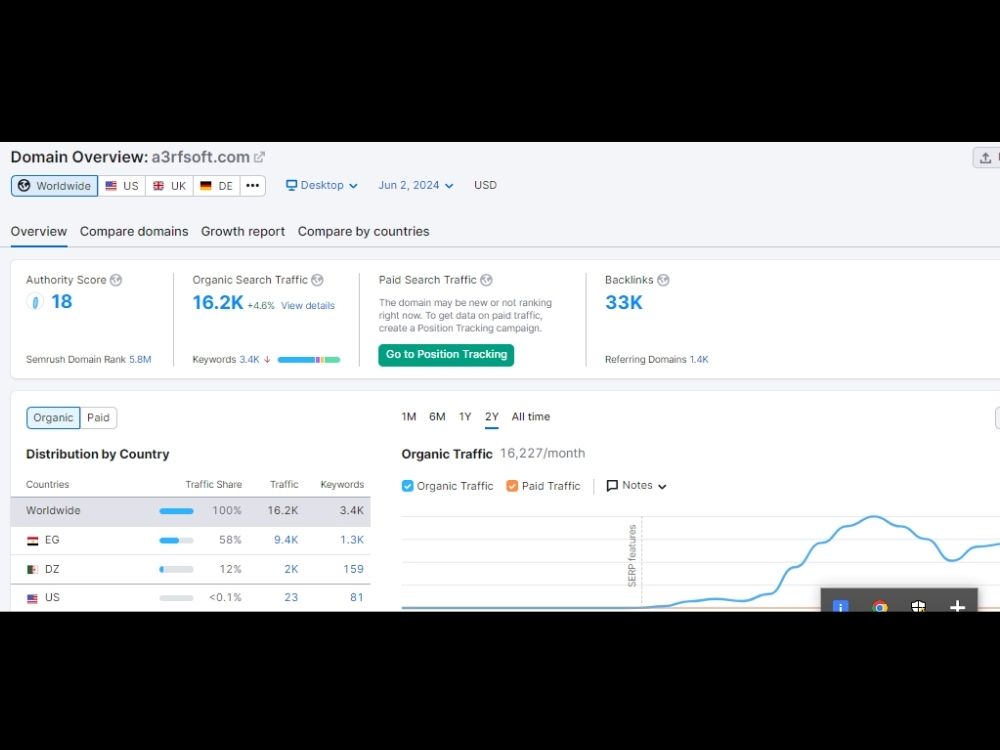Select the 1M time range
This screenshot has height=750, width=1000.
click(409, 416)
